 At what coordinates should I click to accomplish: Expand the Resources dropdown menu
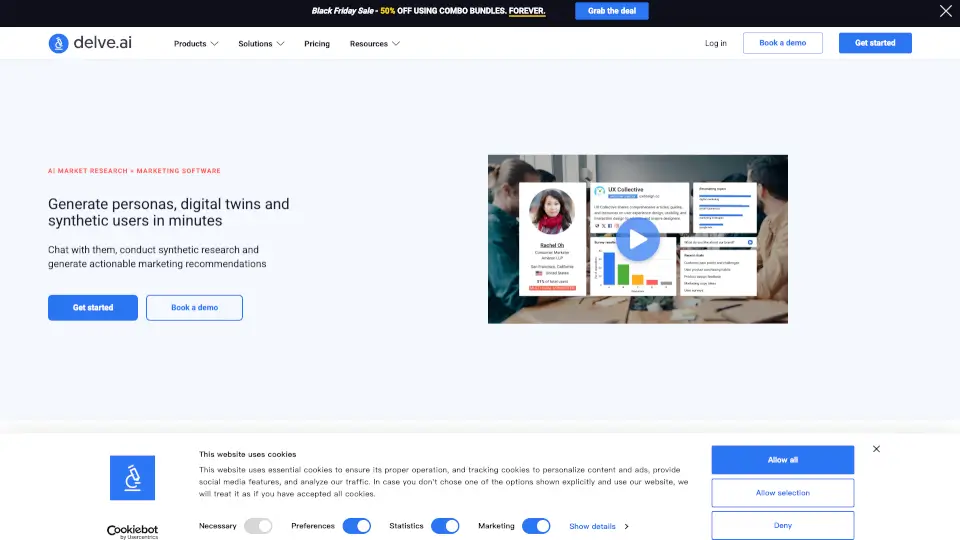pos(375,44)
